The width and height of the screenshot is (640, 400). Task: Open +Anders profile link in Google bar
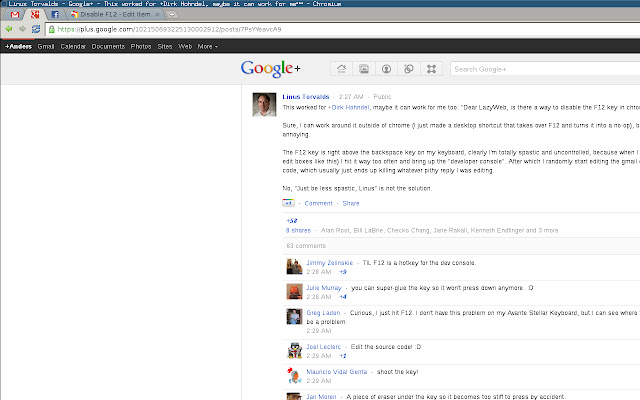tap(18, 47)
